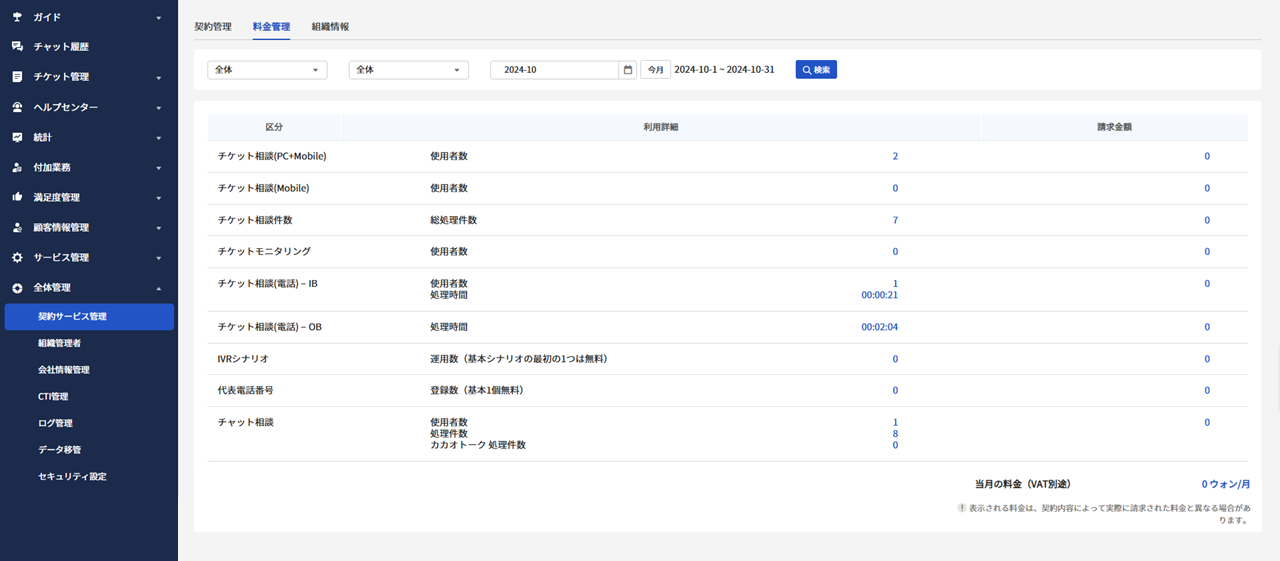This screenshot has width=1280, height=561.
Task: Open the second 全体 dropdown
Action: pyautogui.click(x=408, y=70)
